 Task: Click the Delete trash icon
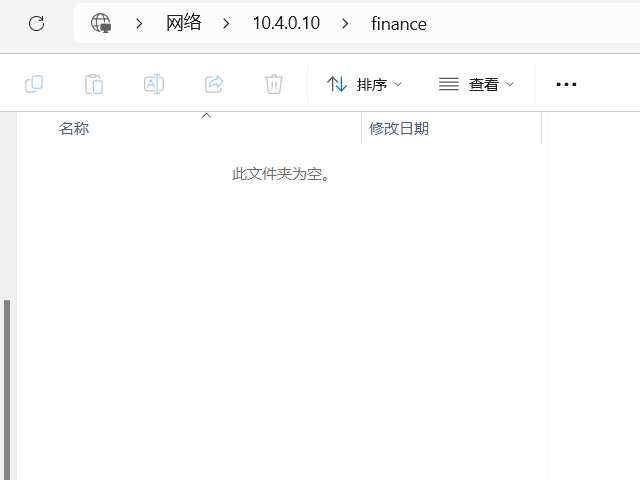click(x=274, y=84)
